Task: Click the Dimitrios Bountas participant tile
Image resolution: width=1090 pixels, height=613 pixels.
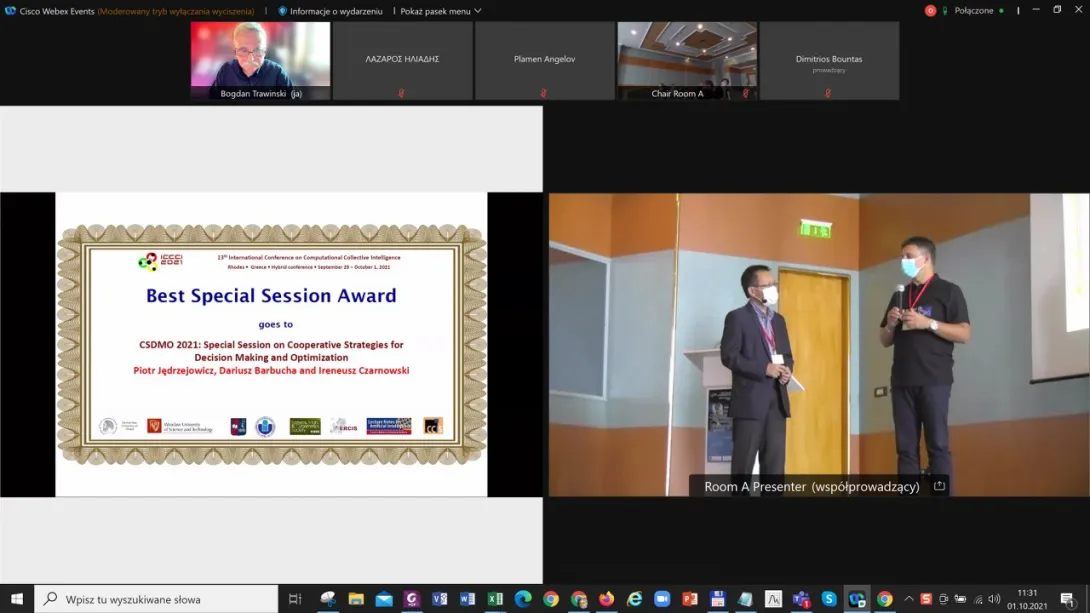Action: click(x=828, y=60)
